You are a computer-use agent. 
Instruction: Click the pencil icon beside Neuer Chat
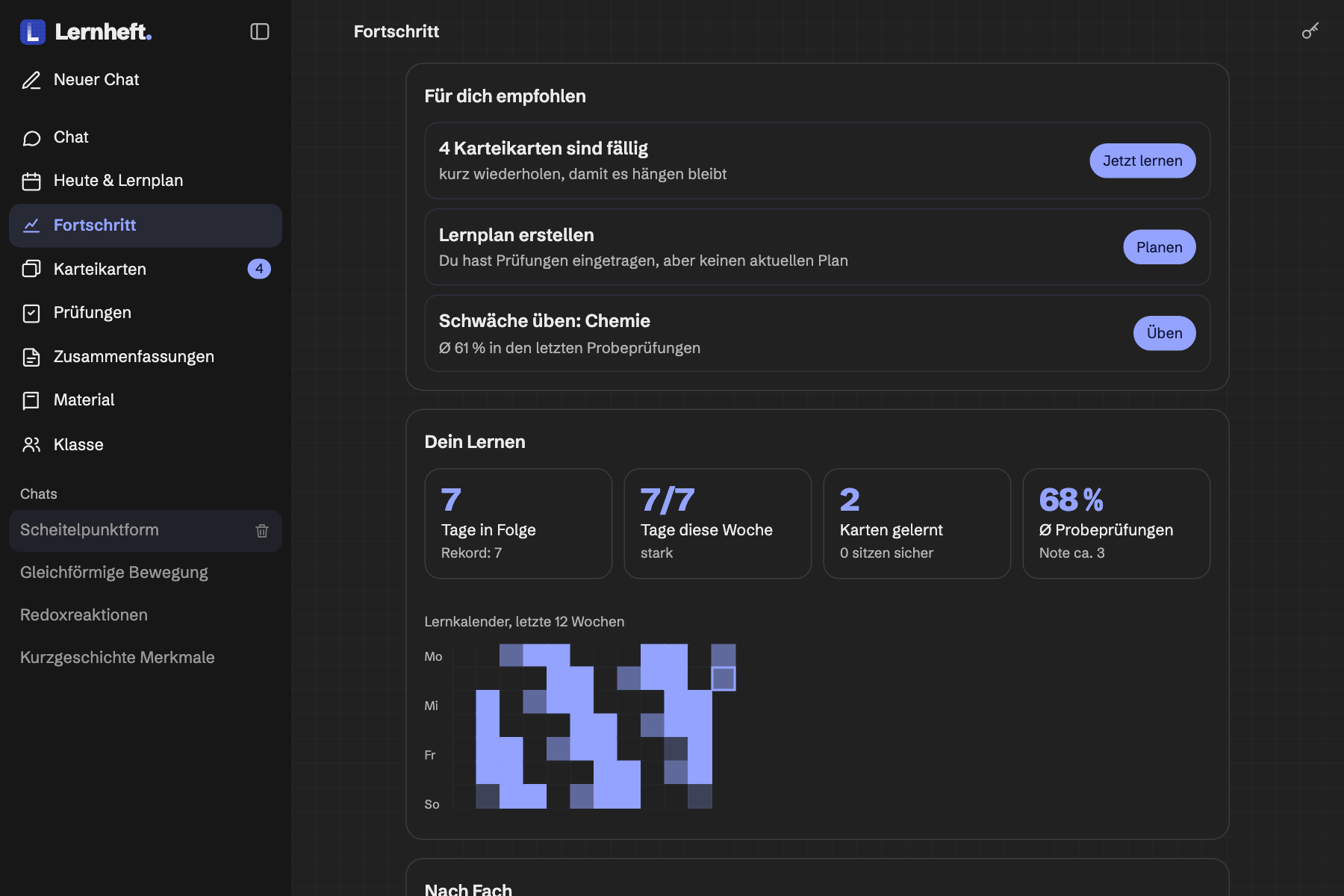(31, 80)
